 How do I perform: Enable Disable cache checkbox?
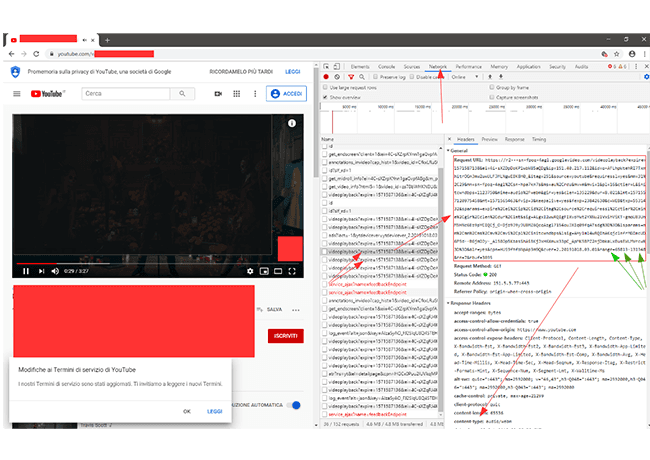click(x=412, y=77)
